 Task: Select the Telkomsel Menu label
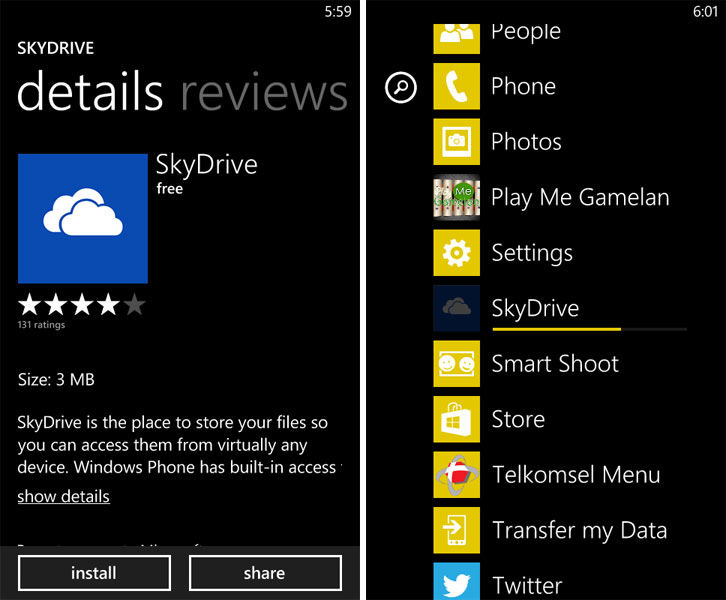[576, 475]
